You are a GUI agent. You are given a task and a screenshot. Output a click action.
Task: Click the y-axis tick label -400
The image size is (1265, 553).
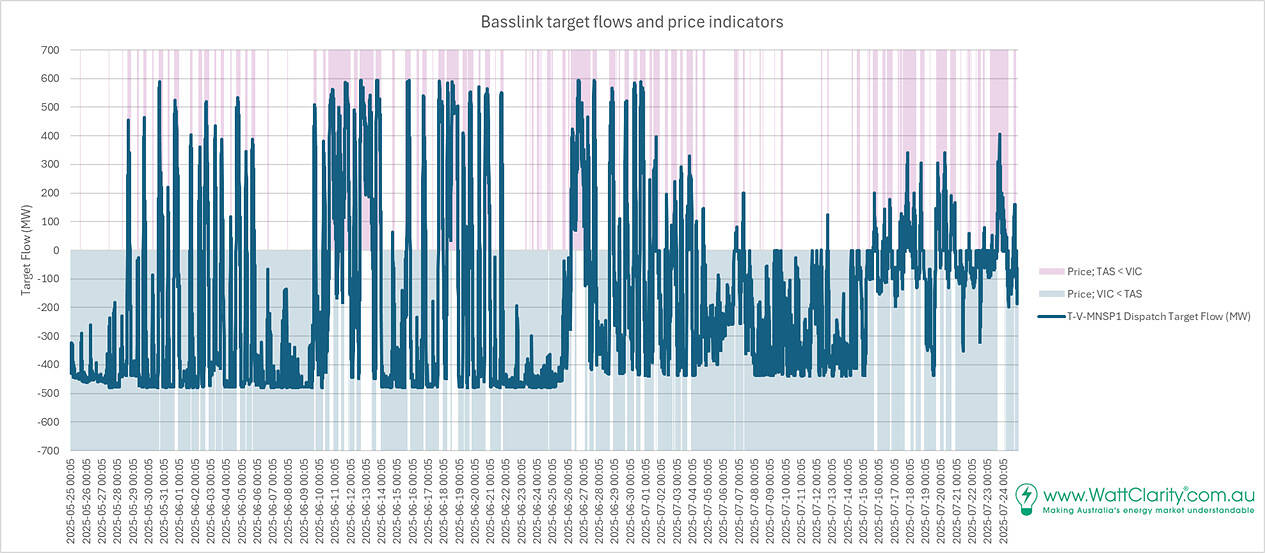coord(49,364)
